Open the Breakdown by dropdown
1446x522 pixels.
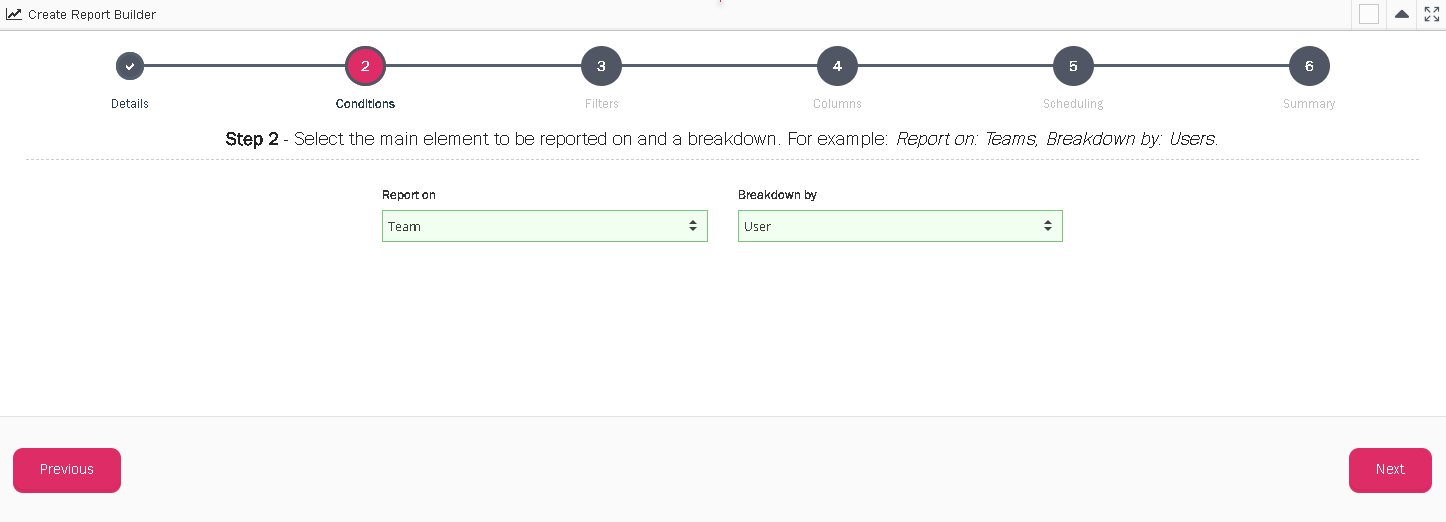tap(900, 226)
